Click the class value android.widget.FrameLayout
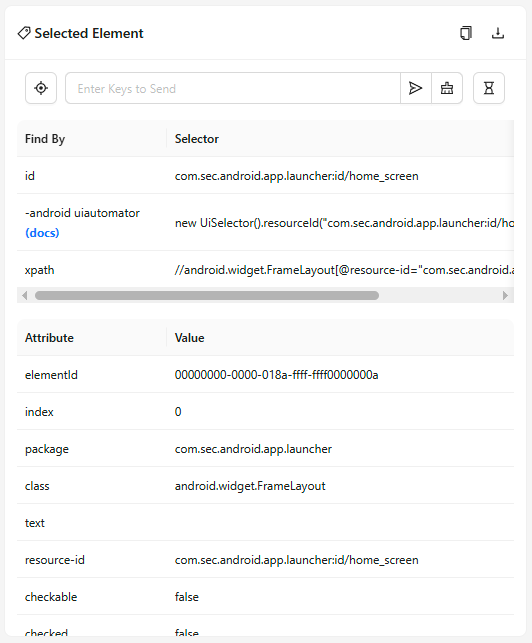 click(250, 486)
